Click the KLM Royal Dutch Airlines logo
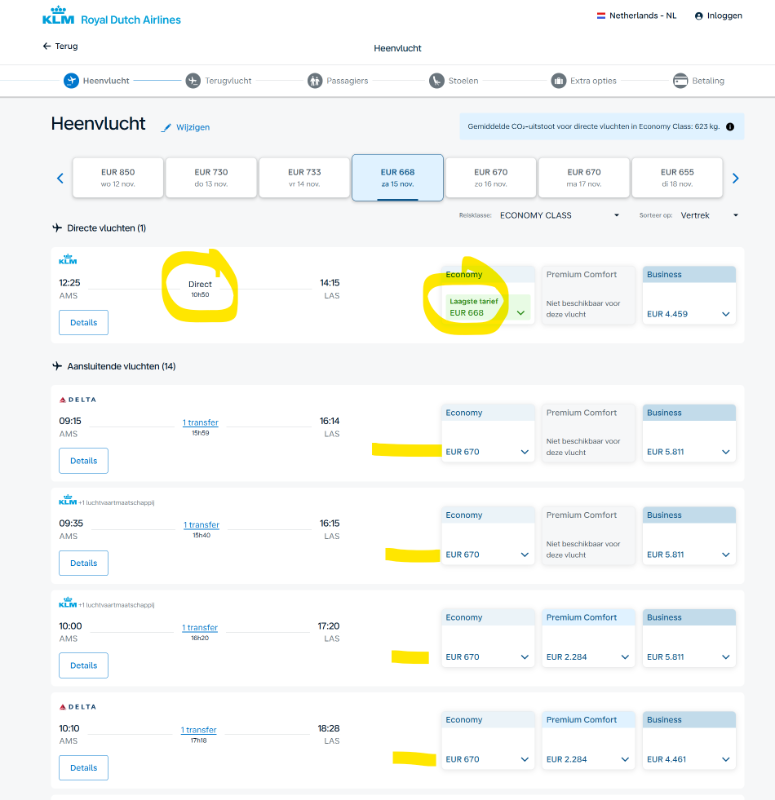The width and height of the screenshot is (775, 800). pyautogui.click(x=111, y=19)
